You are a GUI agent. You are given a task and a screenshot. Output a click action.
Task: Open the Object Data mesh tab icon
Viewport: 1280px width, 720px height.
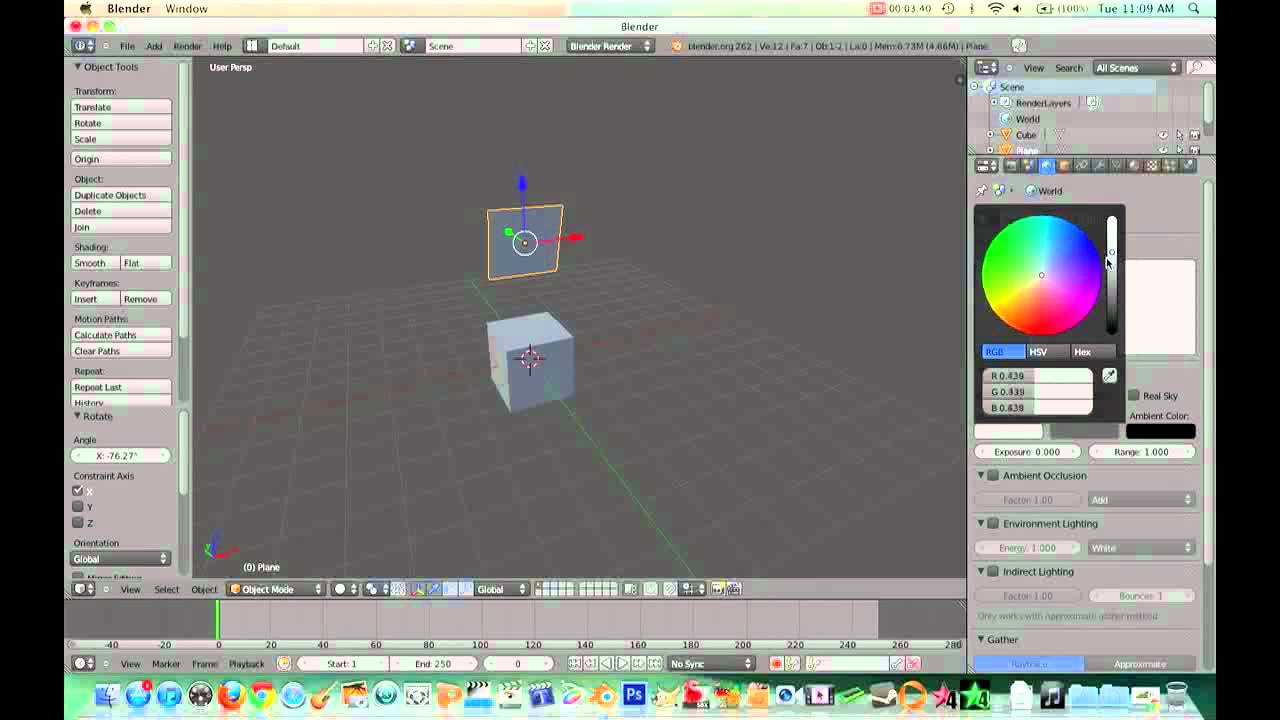(x=1116, y=166)
